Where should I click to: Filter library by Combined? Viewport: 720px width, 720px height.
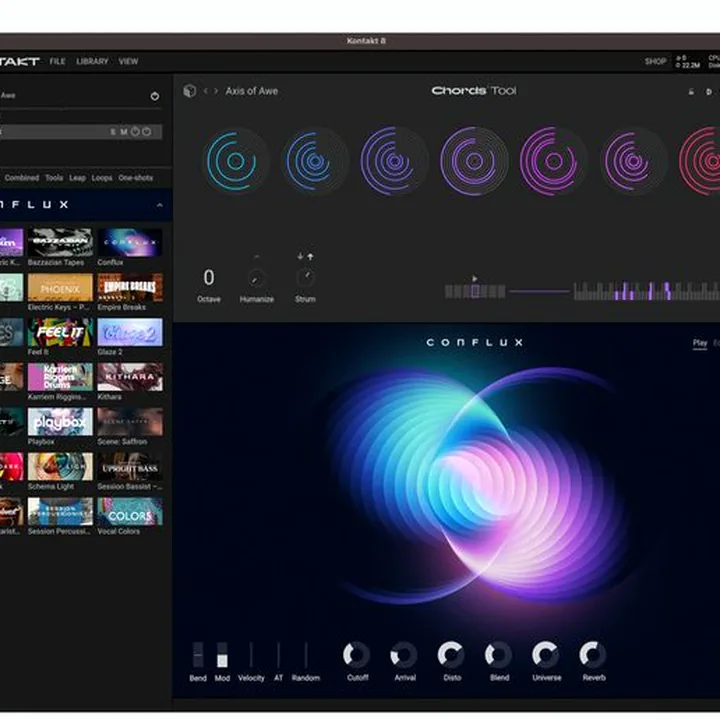[x=22, y=178]
